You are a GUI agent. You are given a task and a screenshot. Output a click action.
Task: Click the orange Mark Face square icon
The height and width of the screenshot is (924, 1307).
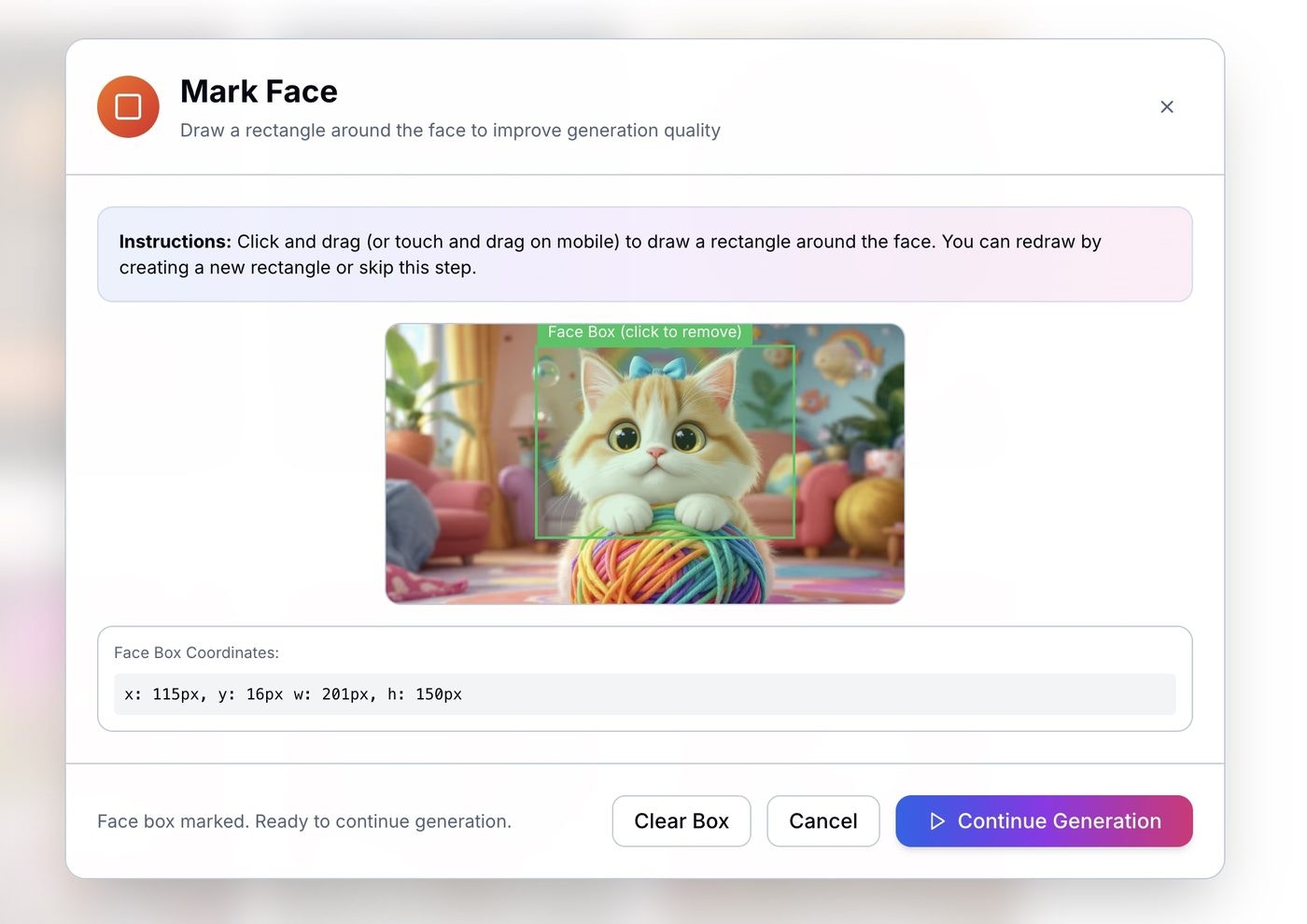tap(128, 106)
